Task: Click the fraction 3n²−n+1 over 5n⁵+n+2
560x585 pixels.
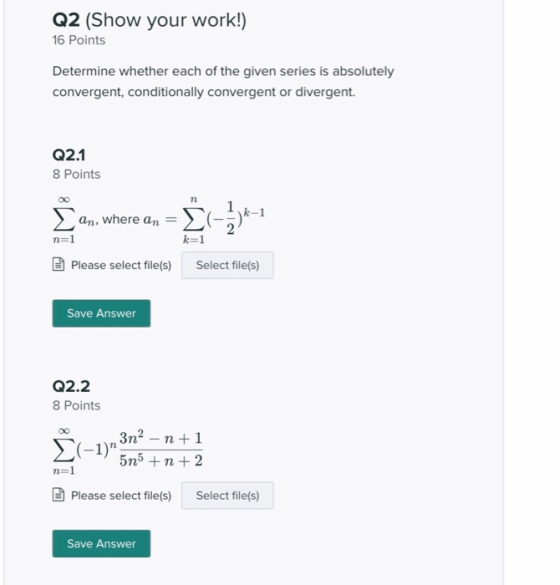Action: (161, 450)
